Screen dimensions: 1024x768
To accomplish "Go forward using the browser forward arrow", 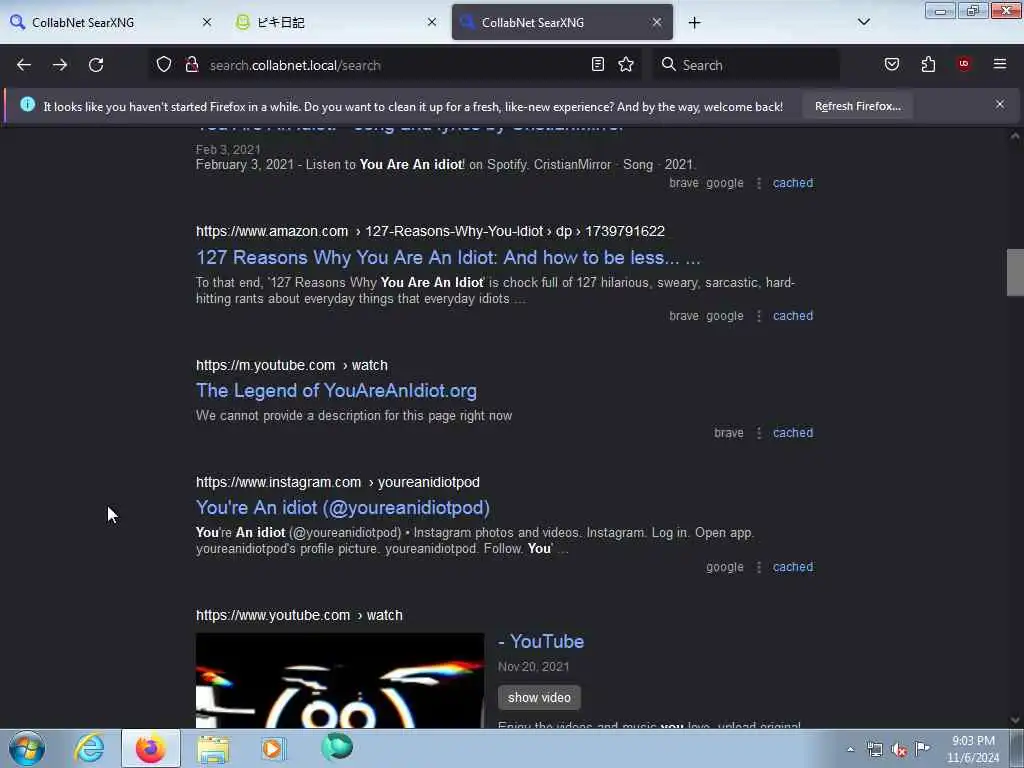I will pyautogui.click(x=60, y=65).
